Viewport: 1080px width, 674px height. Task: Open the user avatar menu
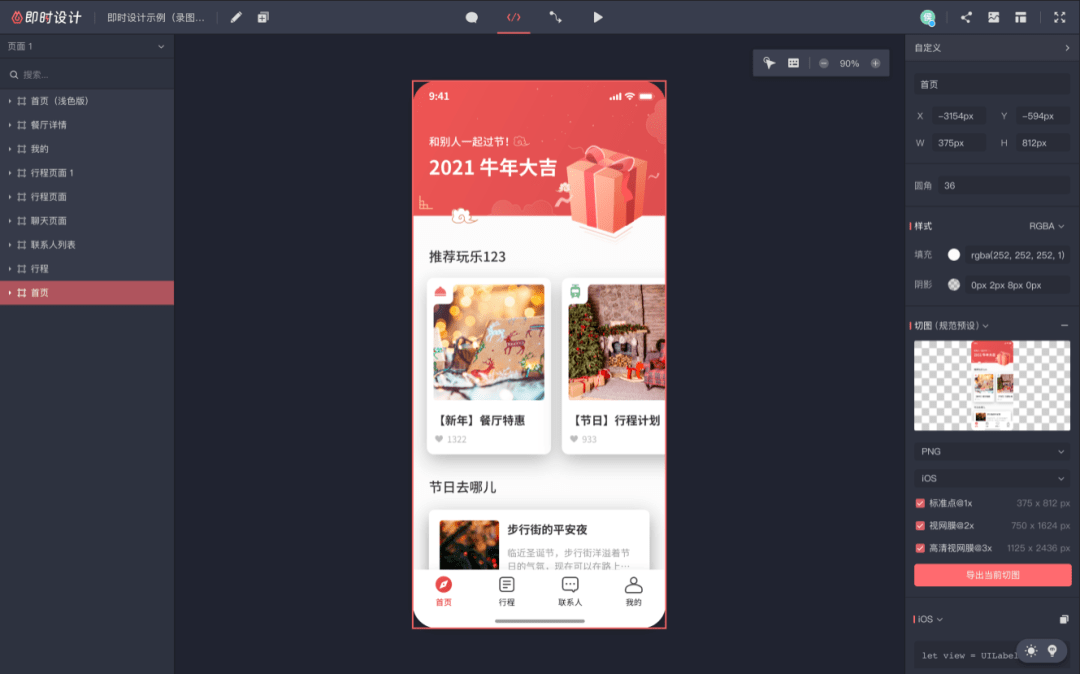point(928,18)
